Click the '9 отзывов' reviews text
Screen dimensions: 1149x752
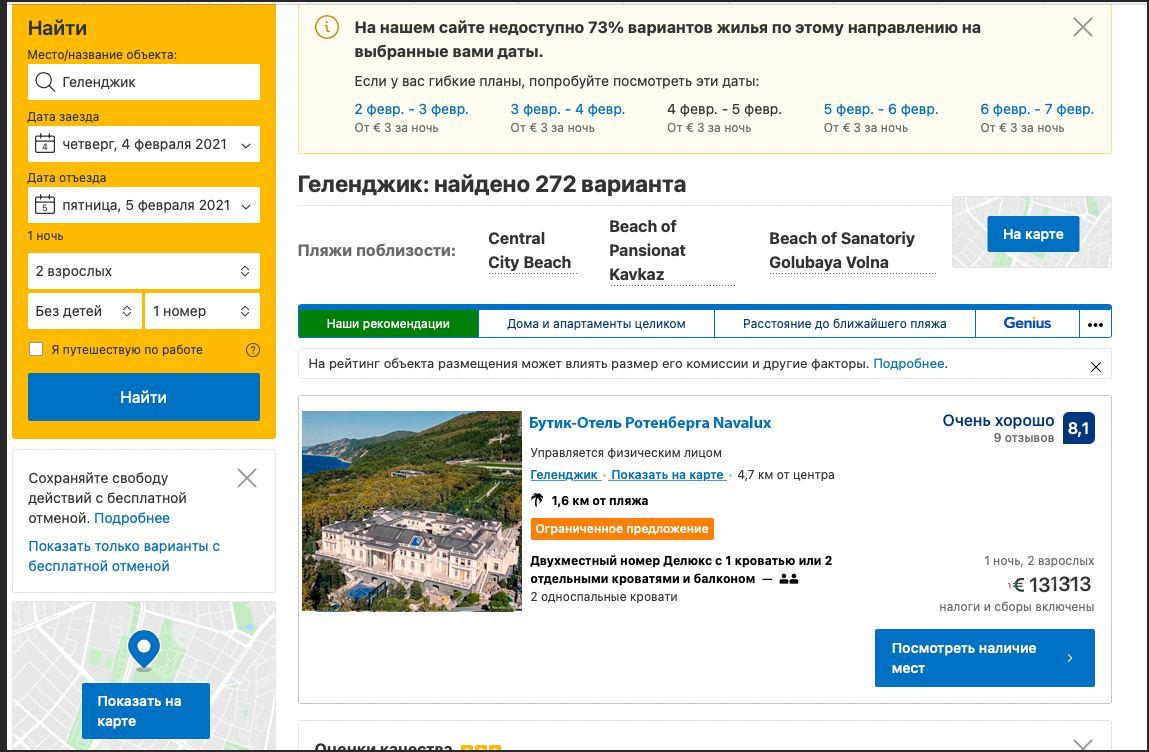(1024, 438)
